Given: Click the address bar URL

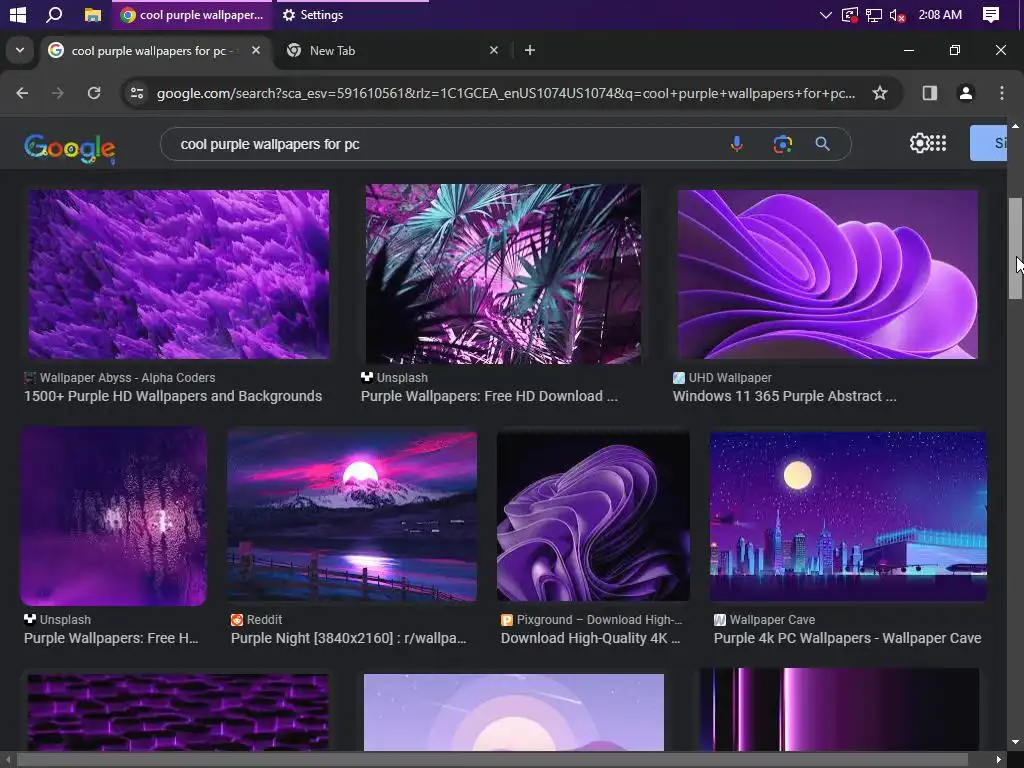Looking at the screenshot, I should pyautogui.click(x=505, y=93).
